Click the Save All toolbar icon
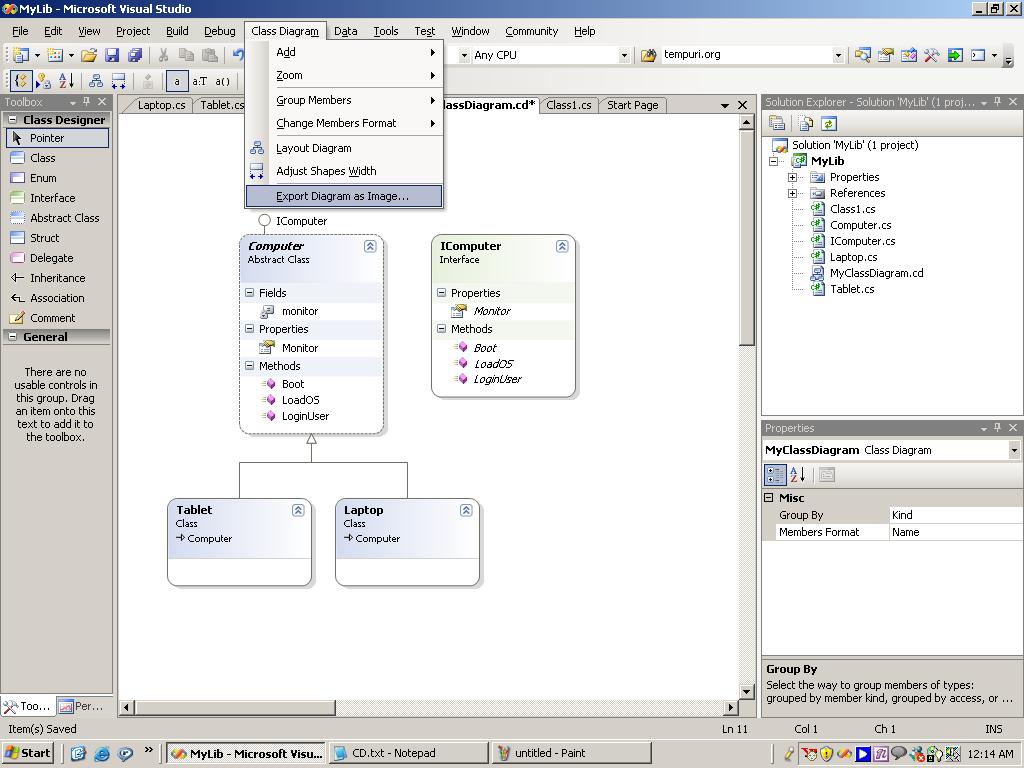 pos(135,56)
